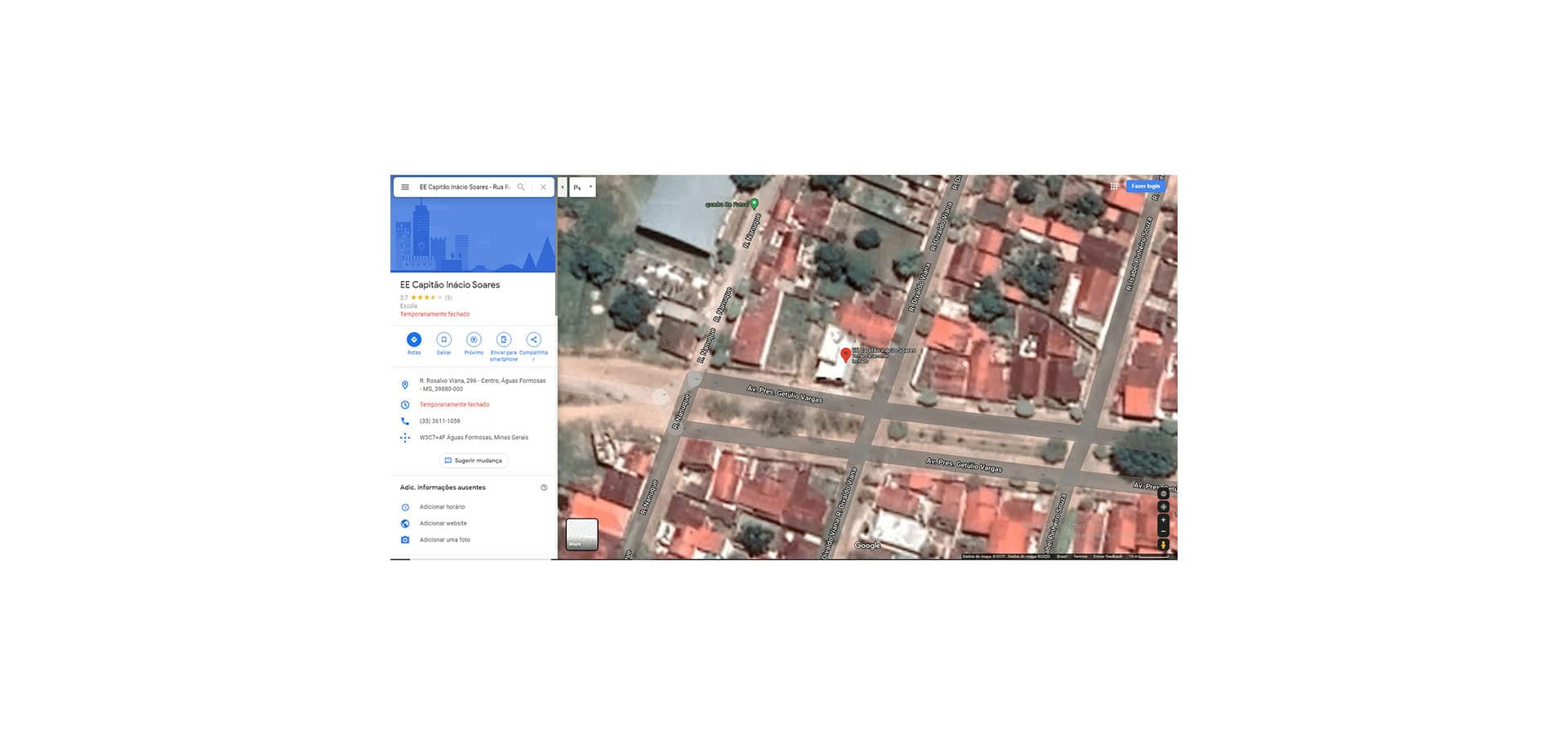This screenshot has width=1568, height=735.
Task: Click Adicionar uma foto
Action: tap(444, 540)
